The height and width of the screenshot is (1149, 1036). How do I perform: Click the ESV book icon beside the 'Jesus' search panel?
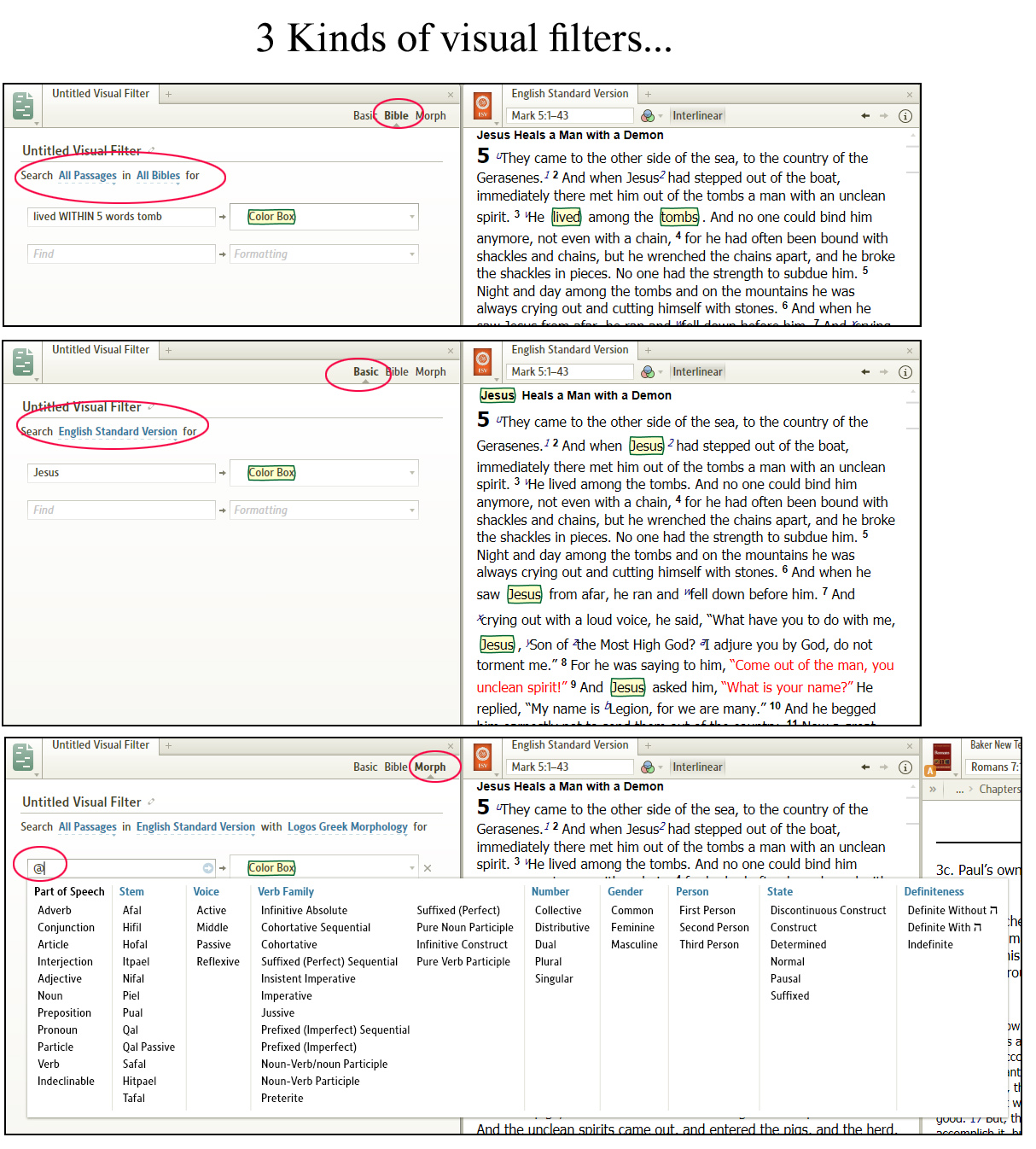point(482,362)
